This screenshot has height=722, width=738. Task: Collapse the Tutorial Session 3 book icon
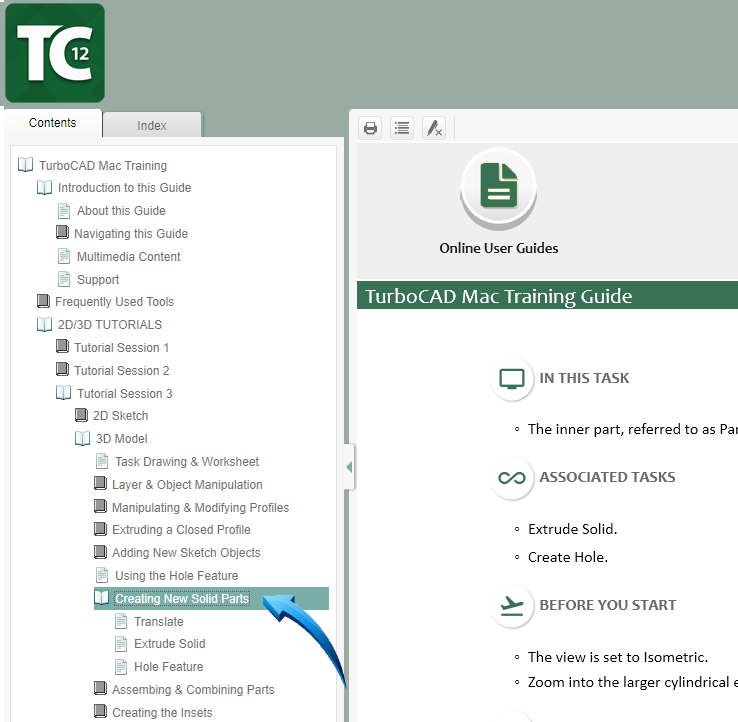point(64,393)
